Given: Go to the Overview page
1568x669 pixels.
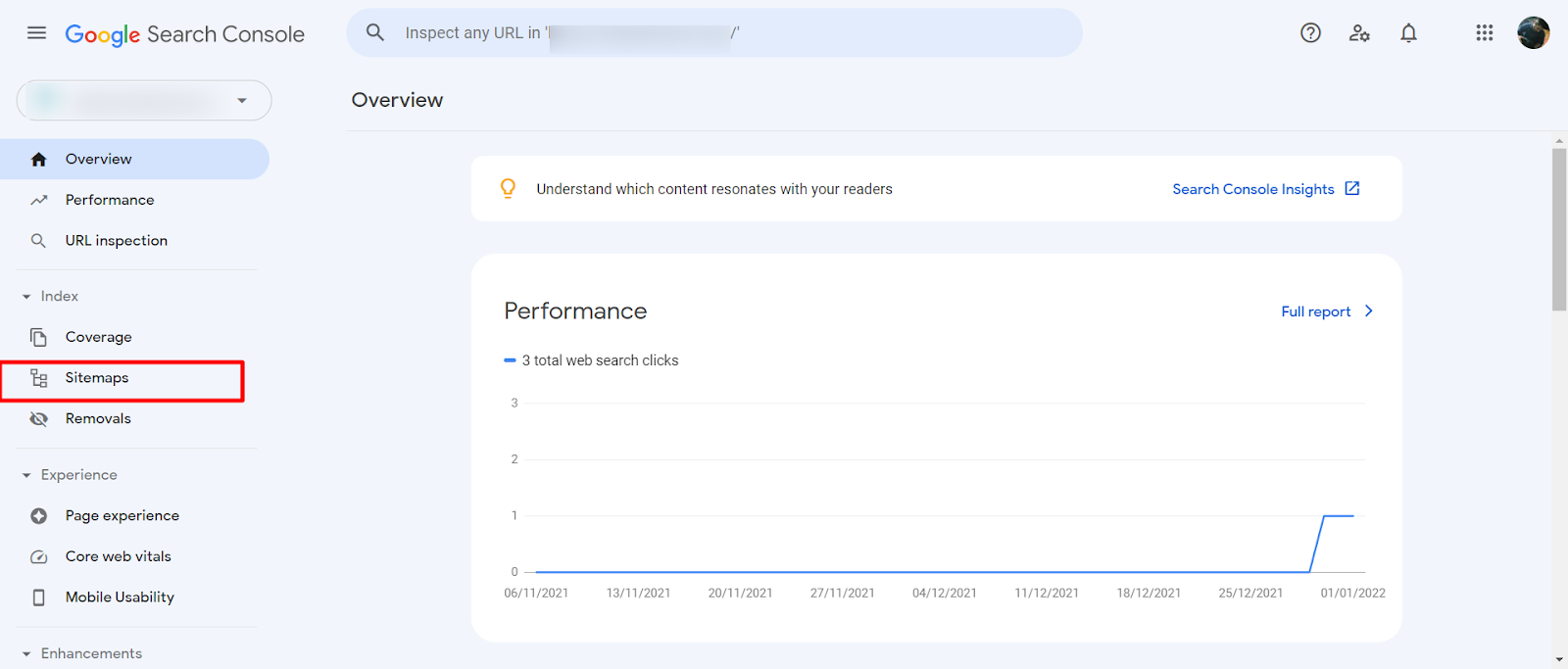Looking at the screenshot, I should pyautogui.click(x=134, y=159).
